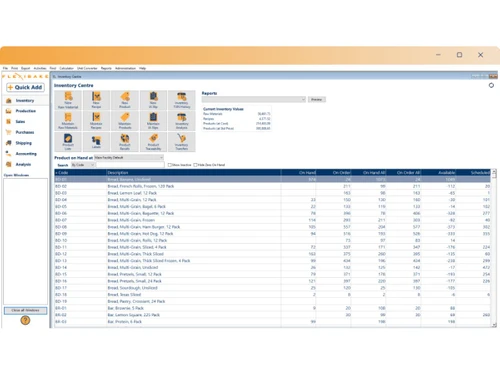Select row Bread, Multi-Grain, Hot Dog
This screenshot has width=500, height=375.
[x=272, y=234]
